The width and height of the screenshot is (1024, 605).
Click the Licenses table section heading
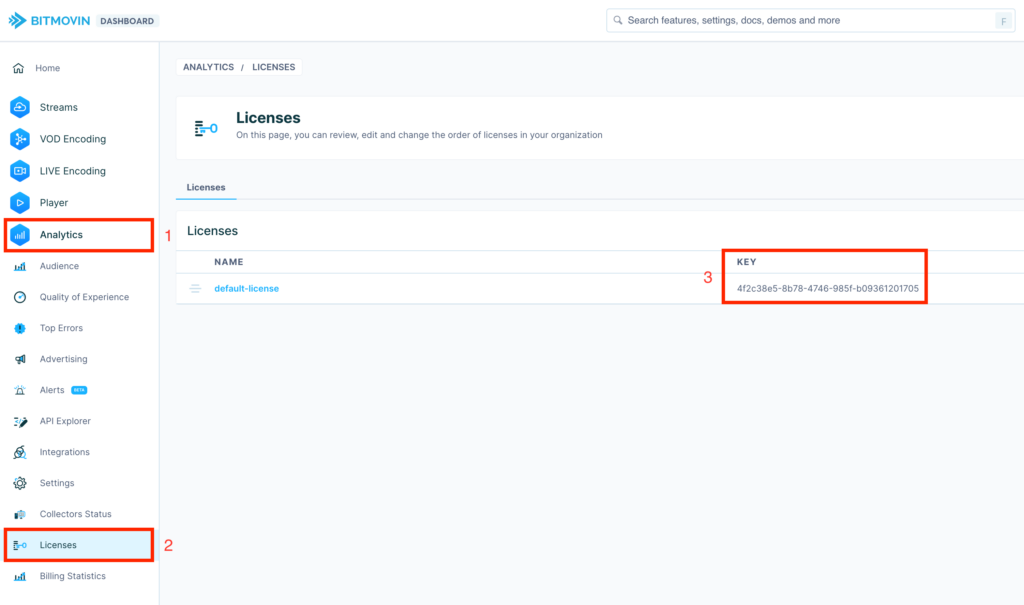coord(212,231)
